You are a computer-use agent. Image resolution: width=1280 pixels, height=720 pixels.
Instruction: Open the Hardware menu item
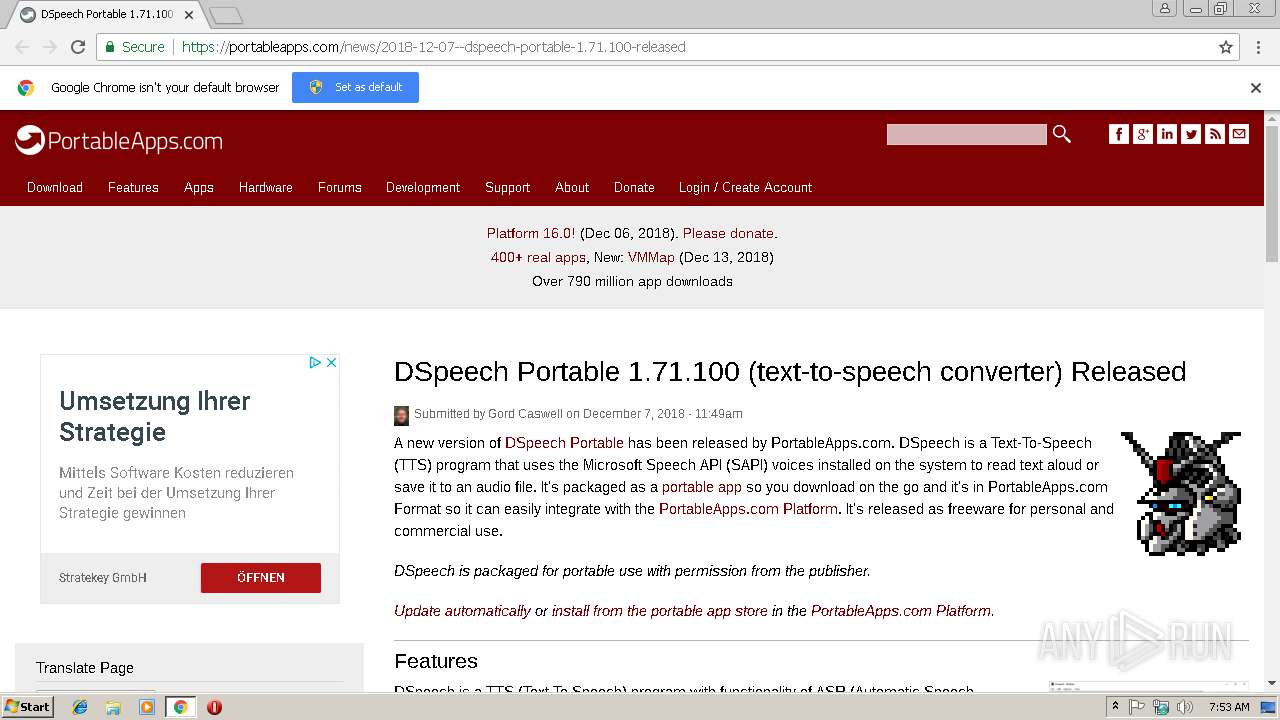266,187
